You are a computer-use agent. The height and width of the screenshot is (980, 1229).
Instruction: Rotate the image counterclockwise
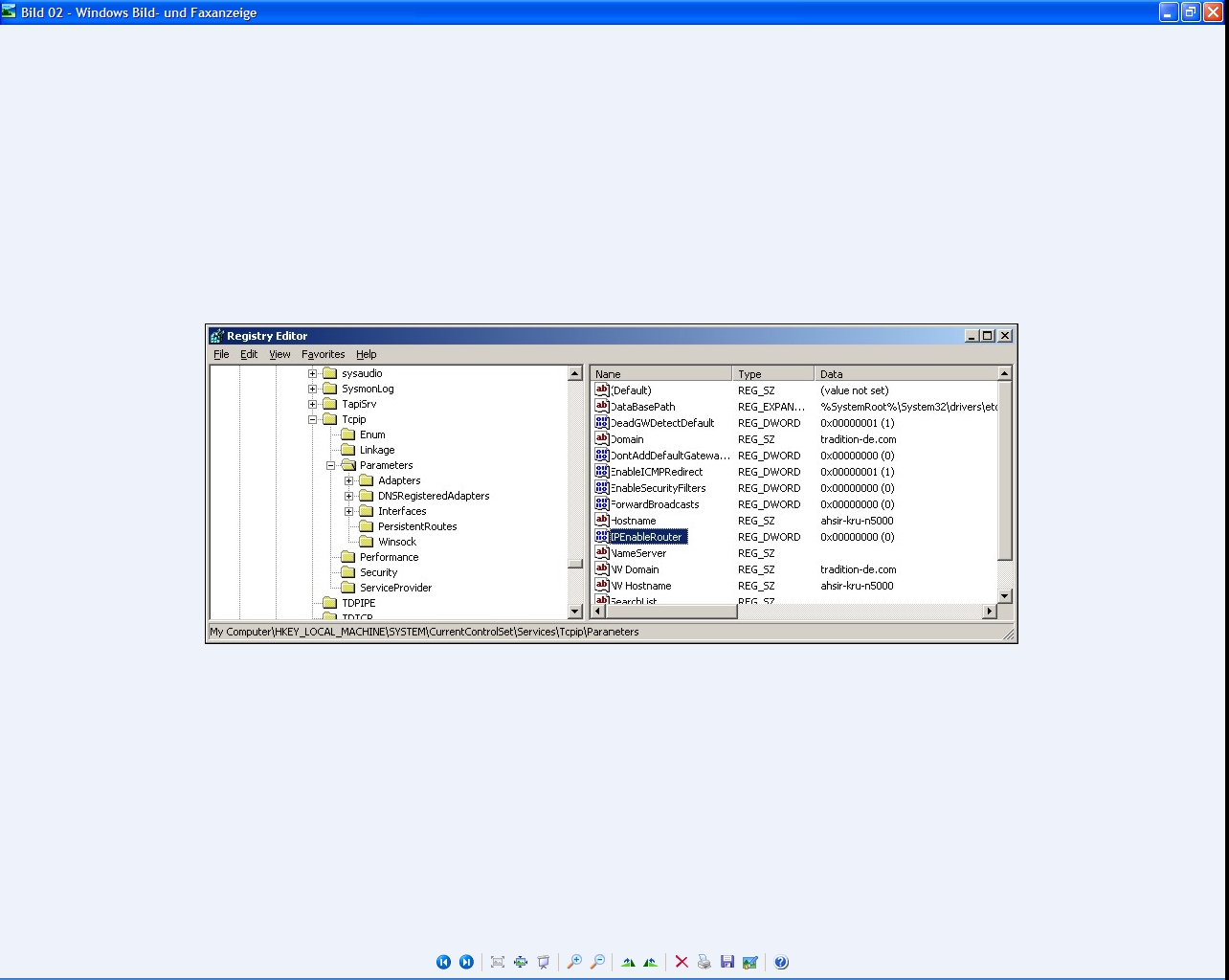[651, 962]
